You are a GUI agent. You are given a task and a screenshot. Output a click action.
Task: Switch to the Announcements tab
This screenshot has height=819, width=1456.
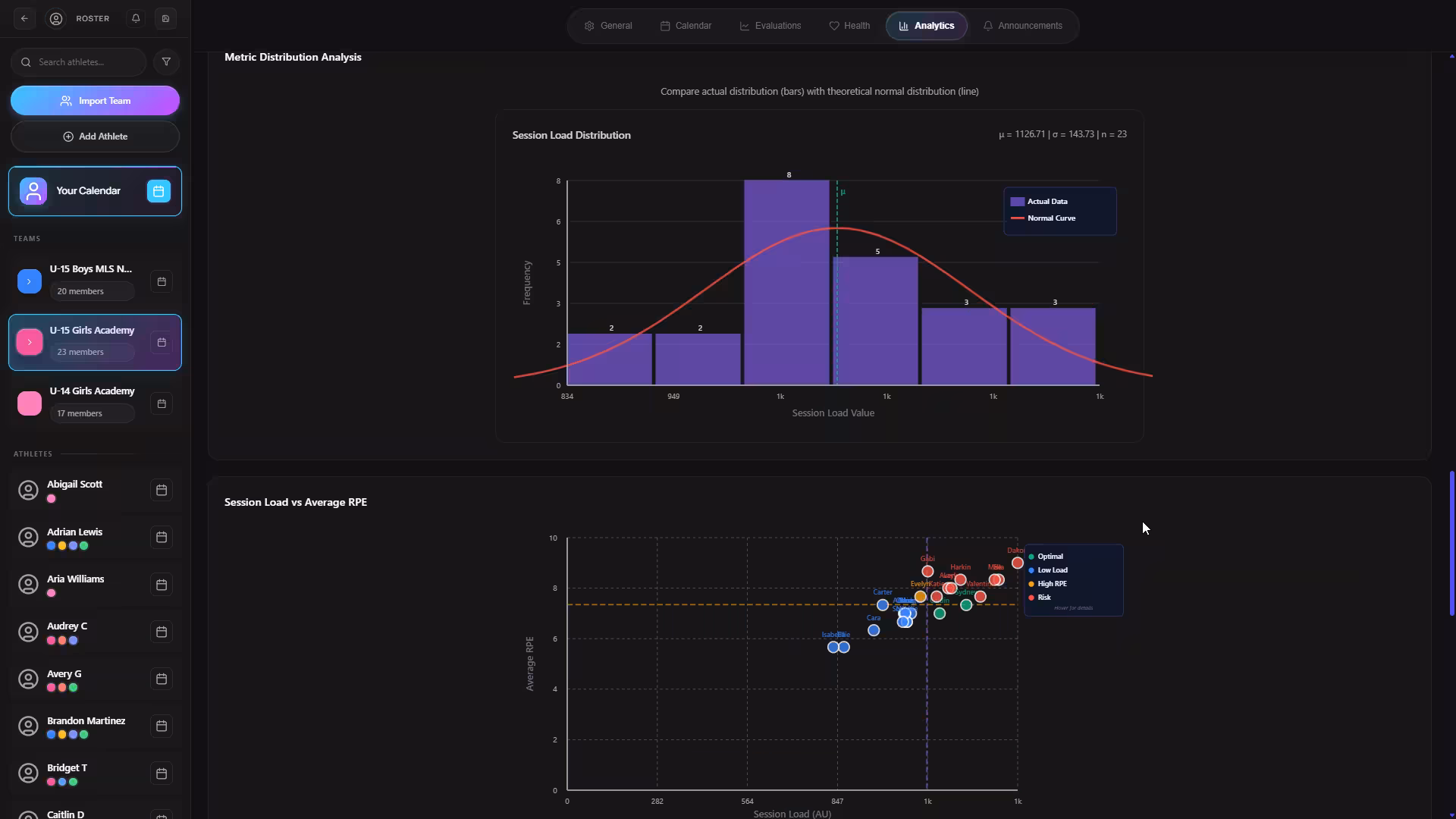[x=1023, y=26]
